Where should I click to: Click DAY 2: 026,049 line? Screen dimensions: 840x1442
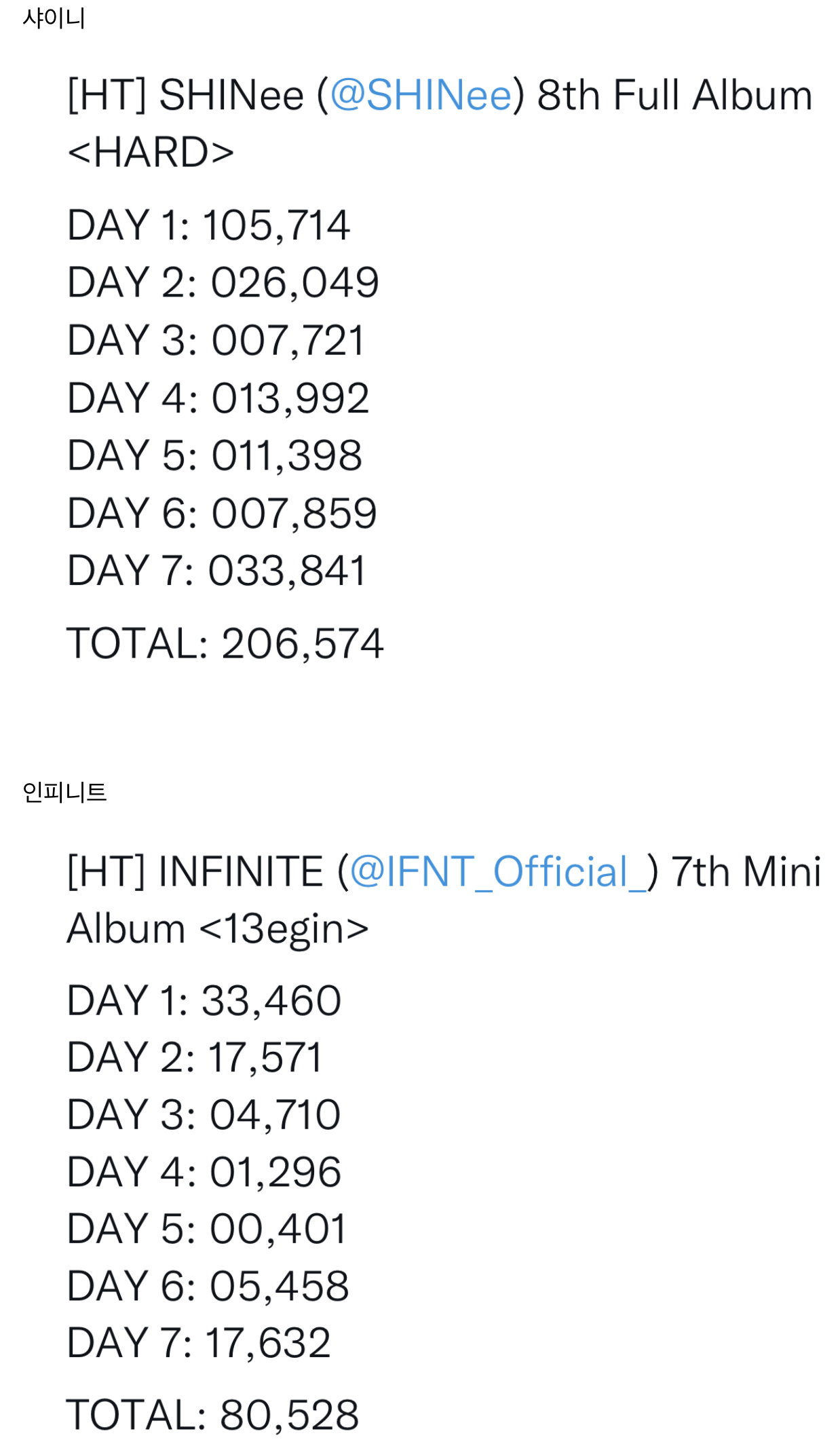(x=223, y=282)
